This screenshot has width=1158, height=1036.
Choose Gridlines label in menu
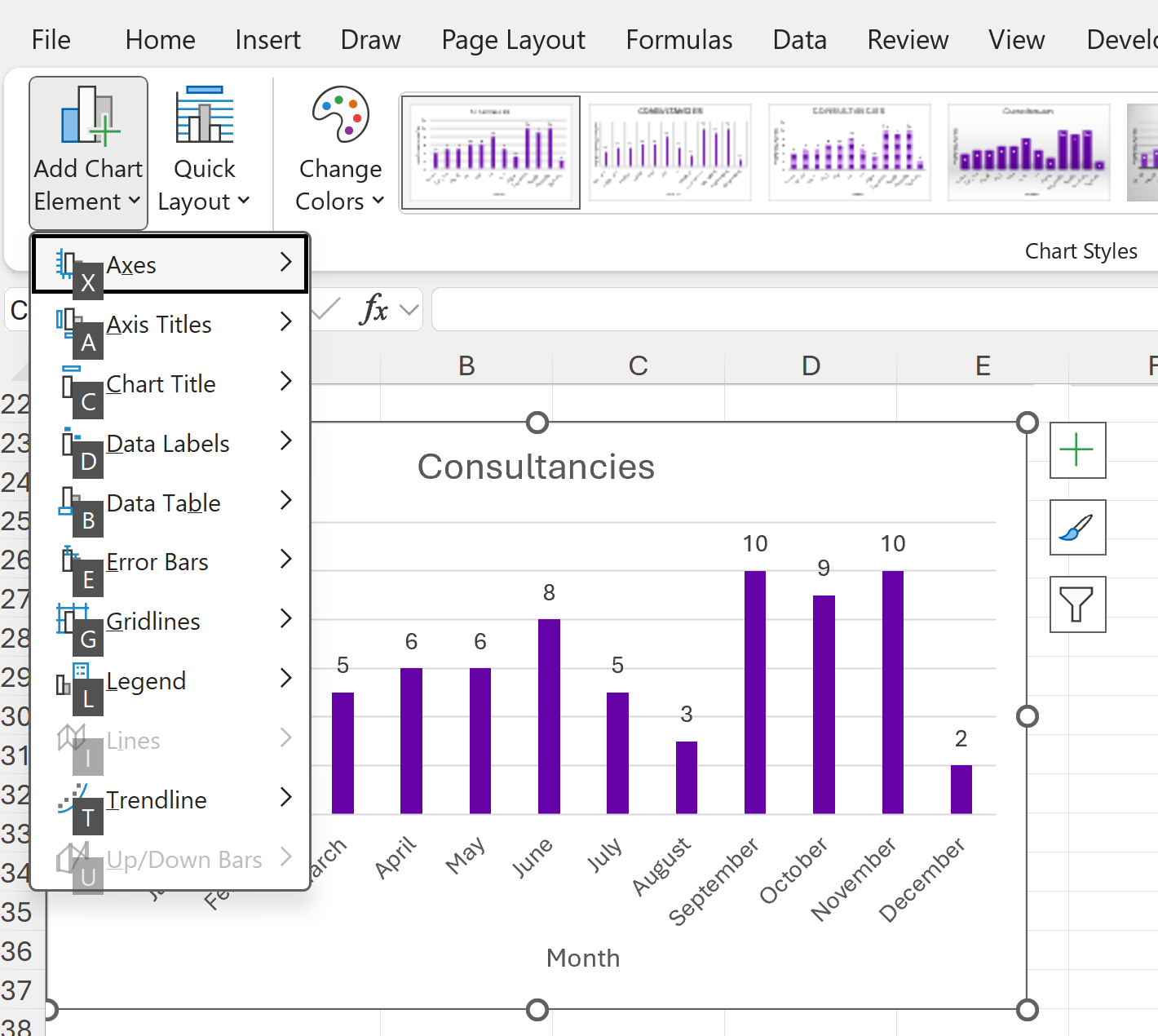(x=153, y=622)
